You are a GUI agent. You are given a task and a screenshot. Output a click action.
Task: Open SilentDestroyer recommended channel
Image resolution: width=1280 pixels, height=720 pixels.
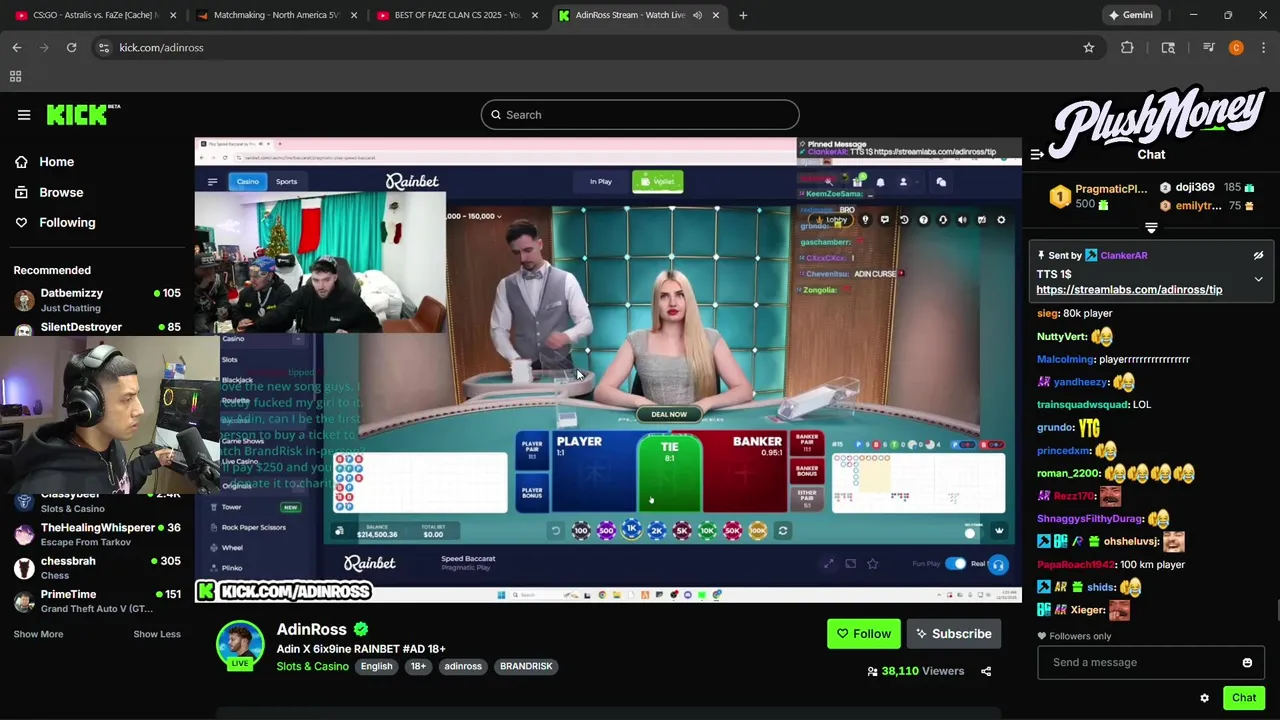pyautogui.click(x=97, y=328)
